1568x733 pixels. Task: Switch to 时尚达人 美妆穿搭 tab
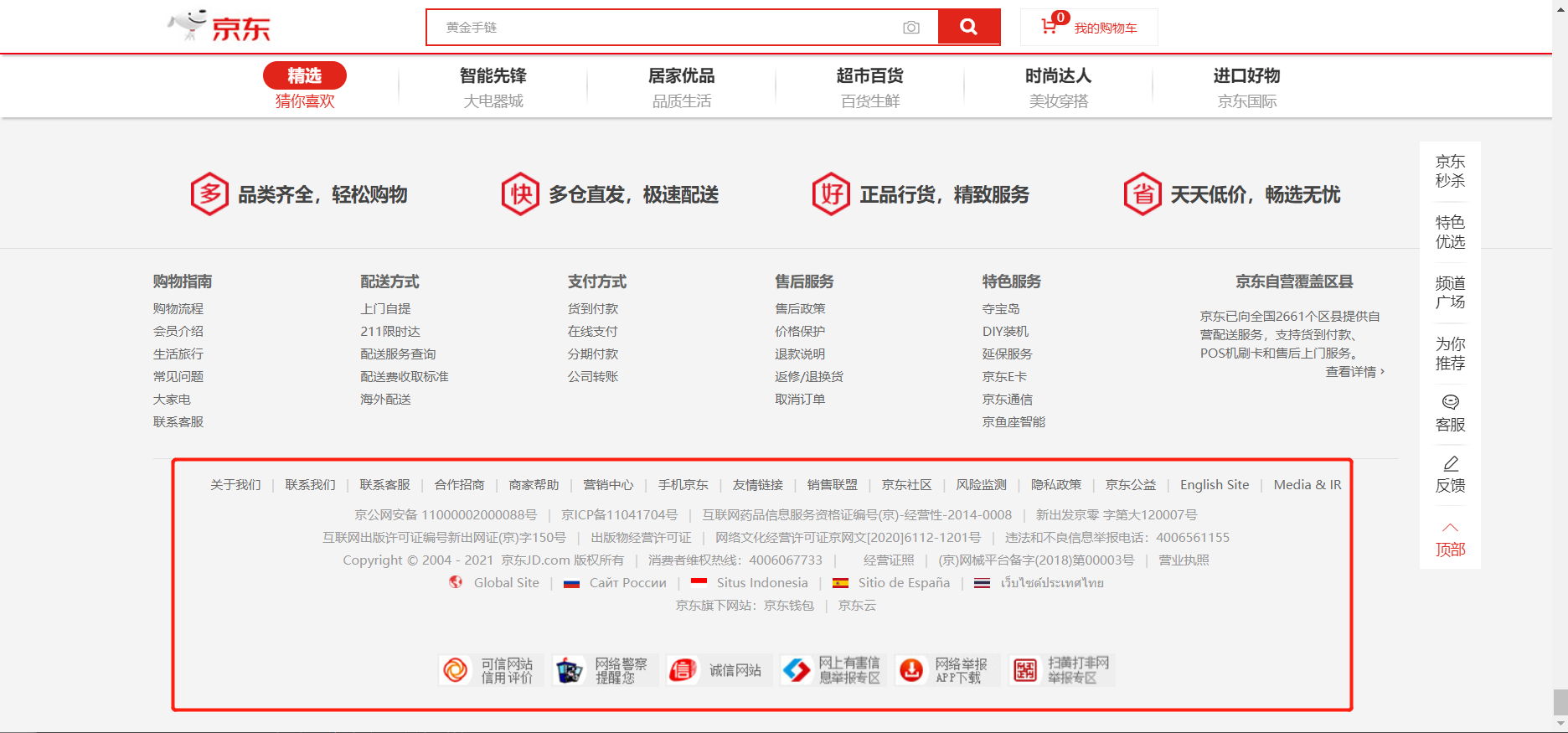(x=1059, y=87)
